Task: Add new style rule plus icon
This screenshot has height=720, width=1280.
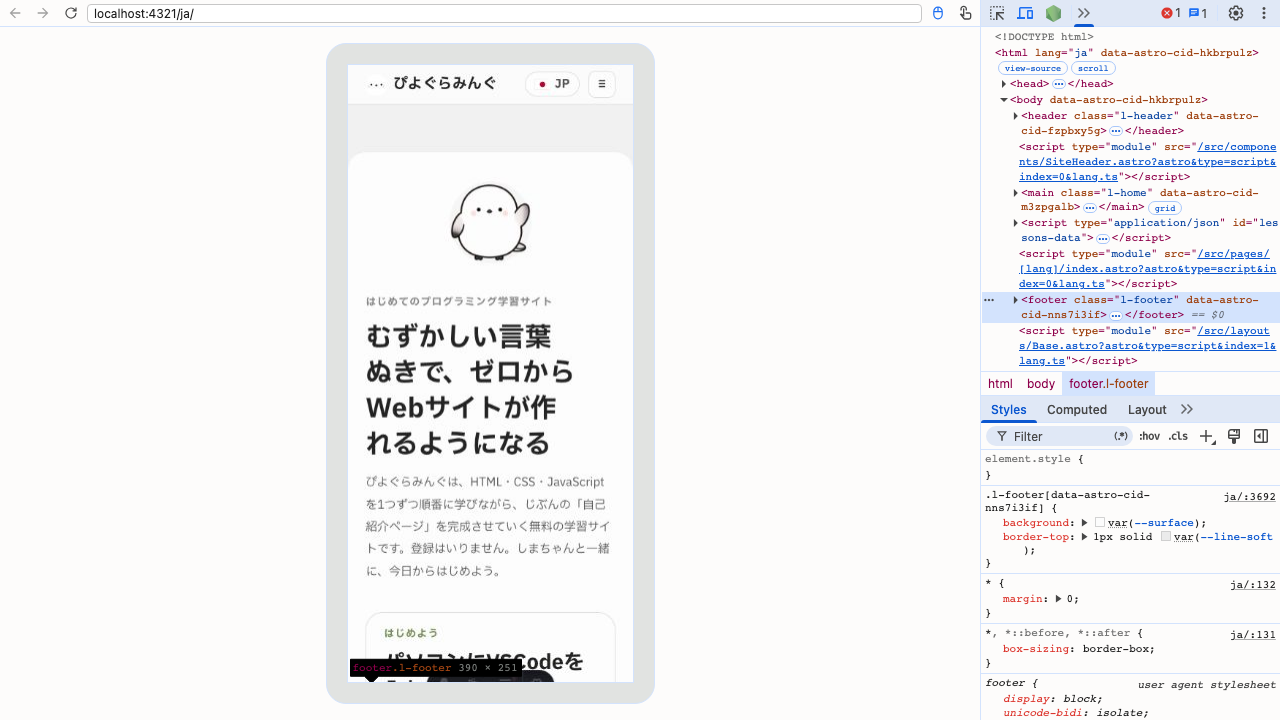Action: [1207, 437]
